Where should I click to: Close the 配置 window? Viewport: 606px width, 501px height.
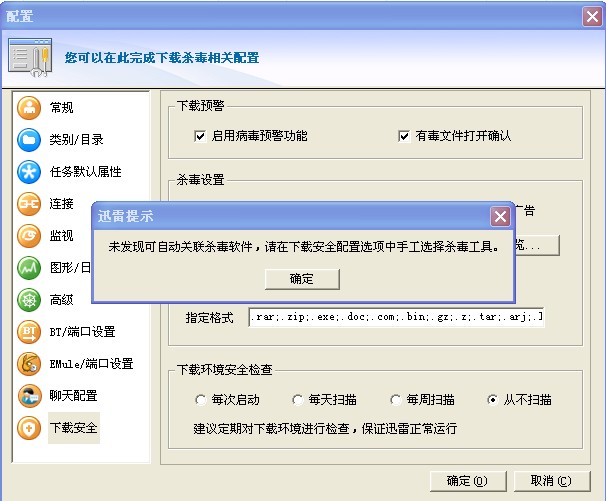point(592,17)
